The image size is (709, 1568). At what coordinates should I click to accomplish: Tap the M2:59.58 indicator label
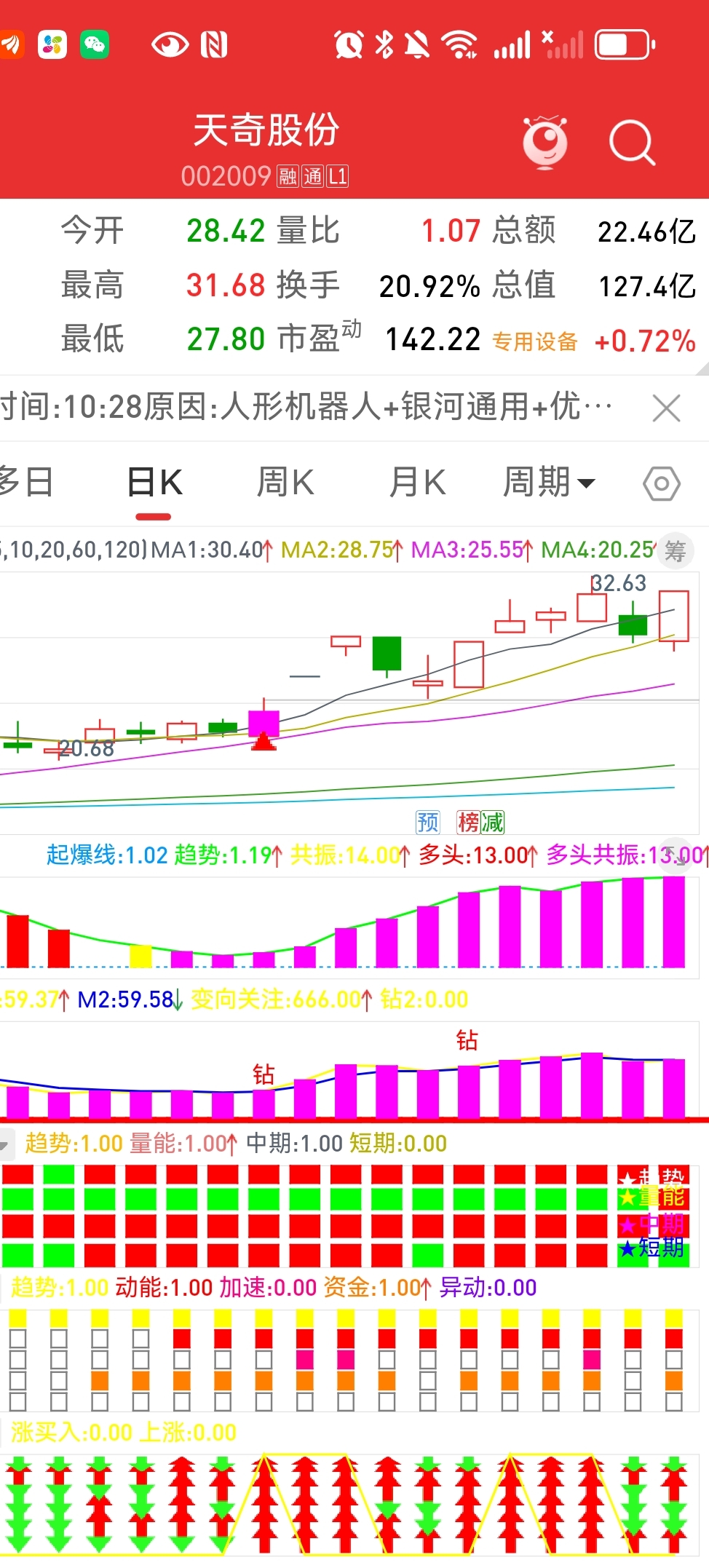tap(130, 999)
